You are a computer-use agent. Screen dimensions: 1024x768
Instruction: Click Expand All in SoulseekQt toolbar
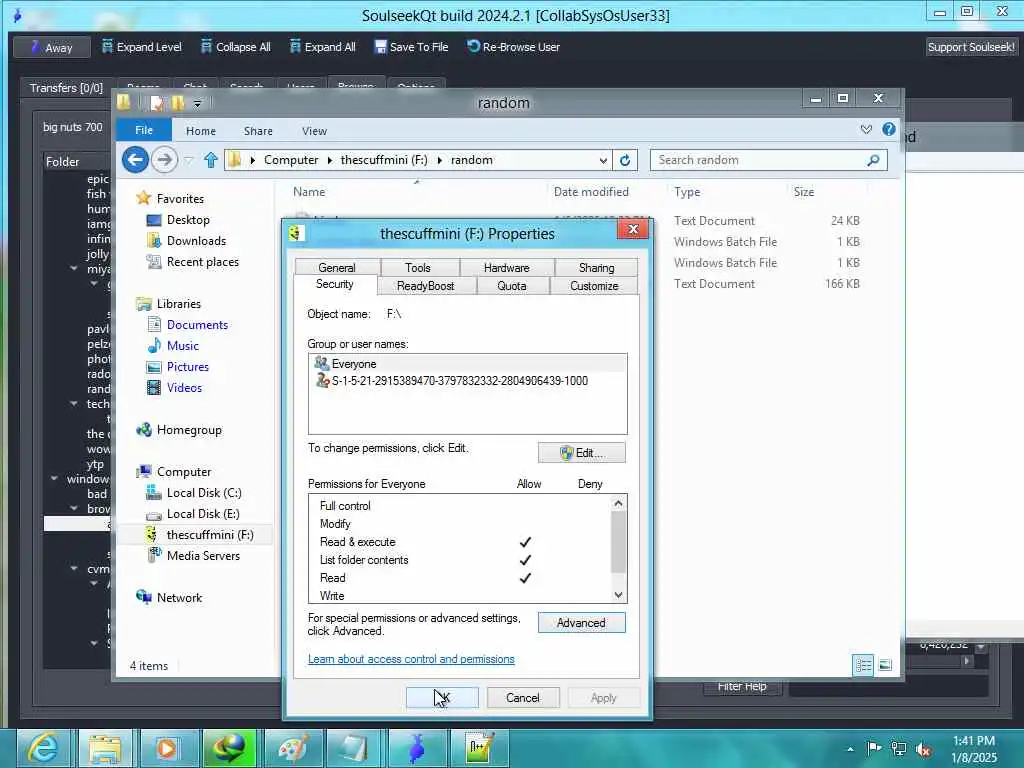pyautogui.click(x=323, y=47)
